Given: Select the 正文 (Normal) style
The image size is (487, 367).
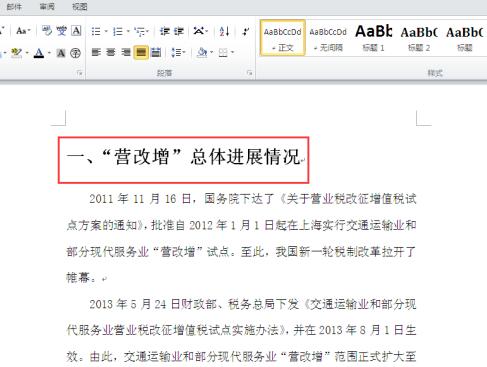Looking at the screenshot, I should click(x=282, y=38).
